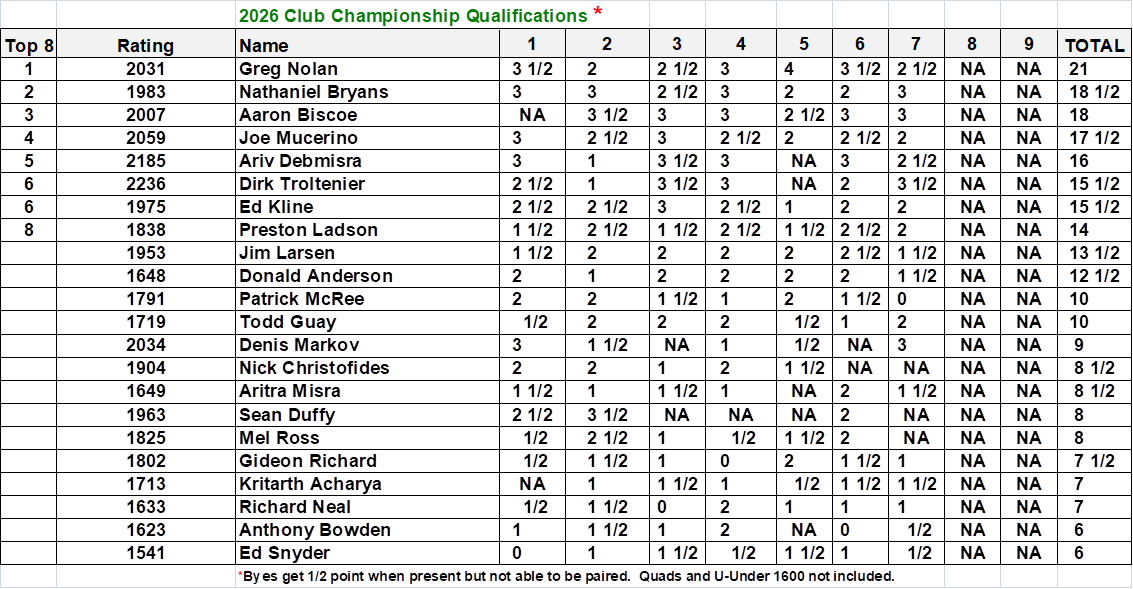Click Joe Mucerino's name cell
Viewport: 1133px width, 589px height.
tap(298, 138)
